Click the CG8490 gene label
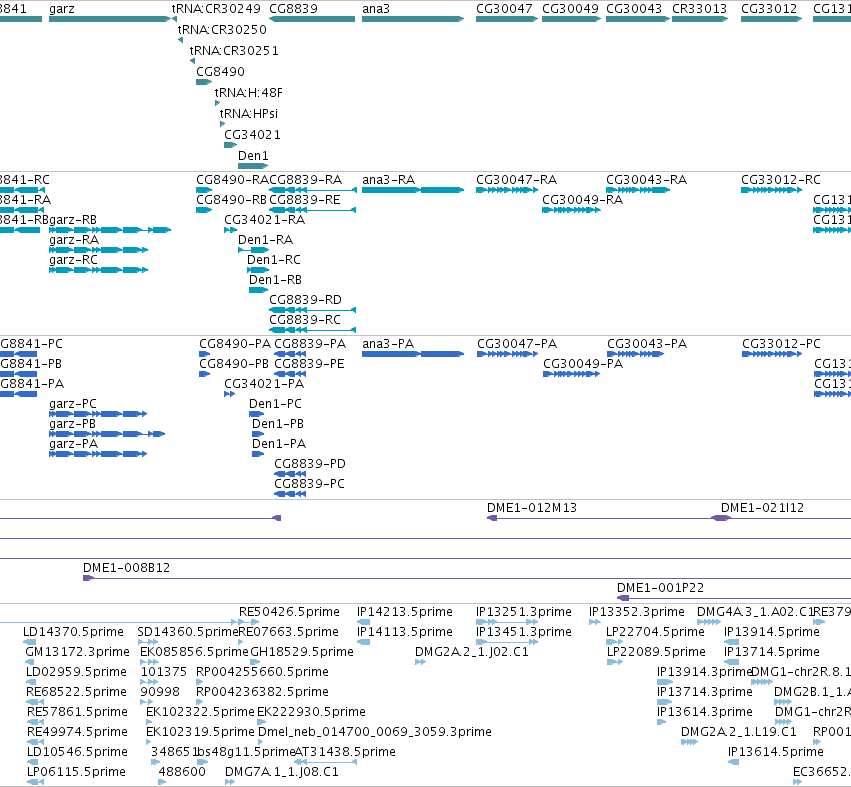The height and width of the screenshot is (787, 851). point(220,72)
